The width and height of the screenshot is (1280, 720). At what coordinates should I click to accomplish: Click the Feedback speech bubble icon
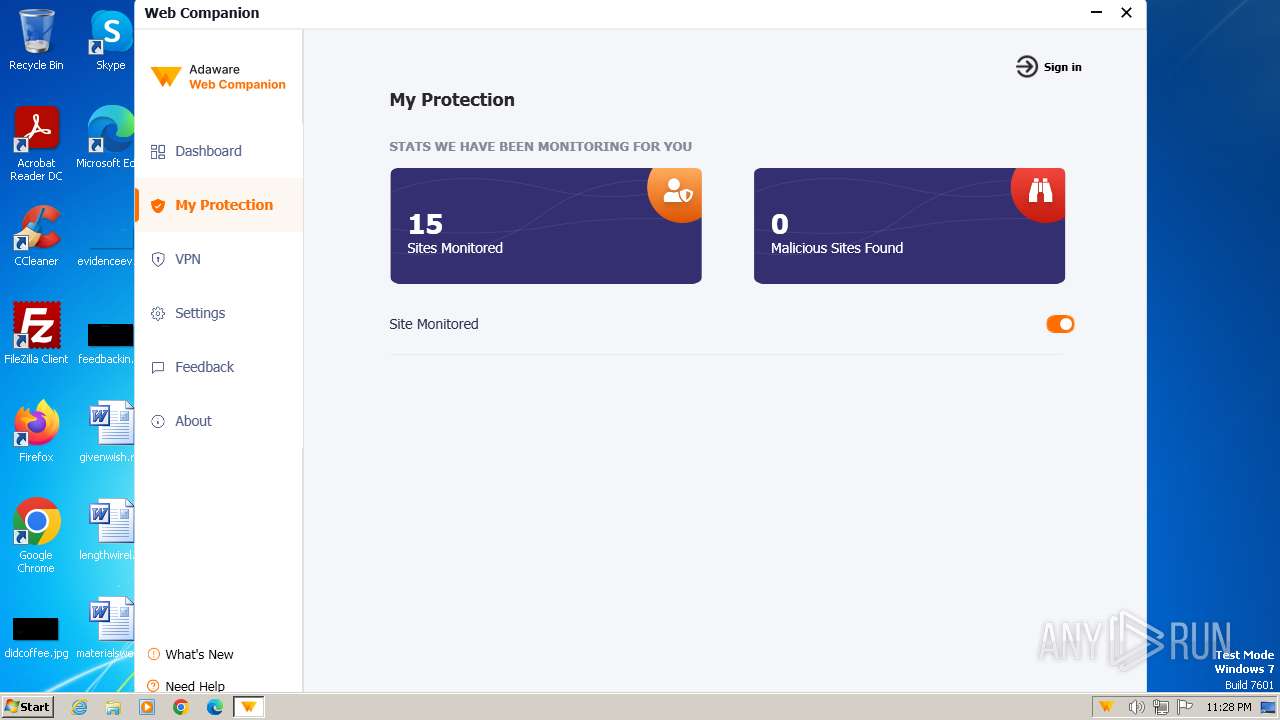click(x=158, y=368)
